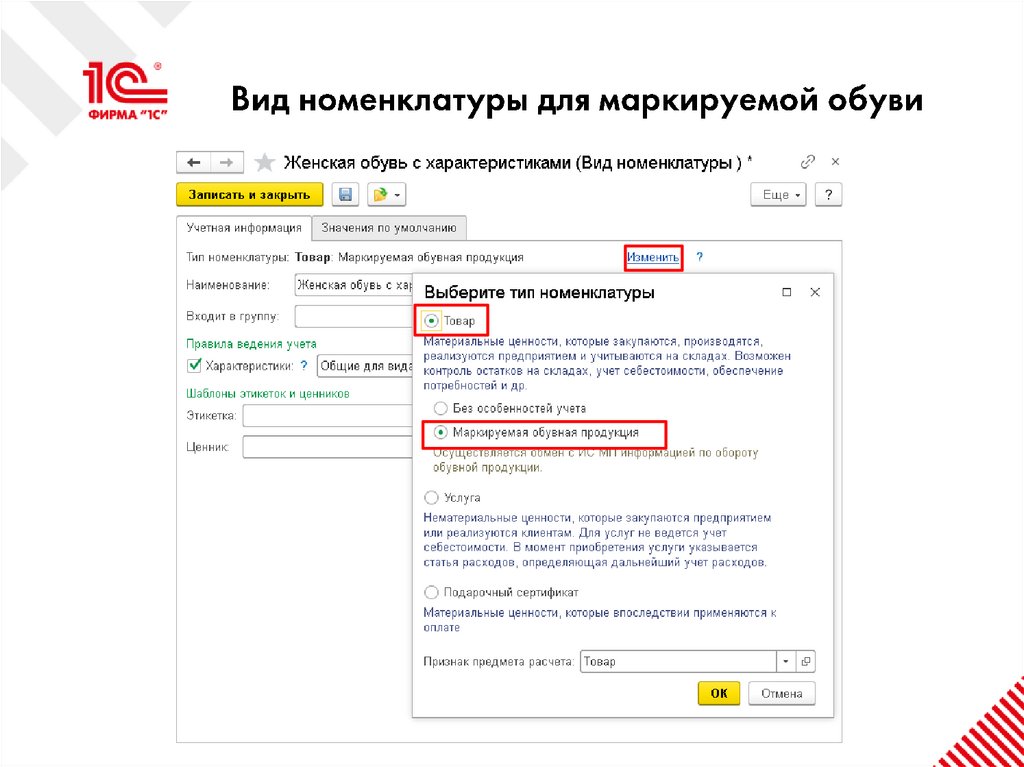The height and width of the screenshot is (767, 1024).
Task: Toggle the Характеристики checkbox
Action: click(194, 366)
